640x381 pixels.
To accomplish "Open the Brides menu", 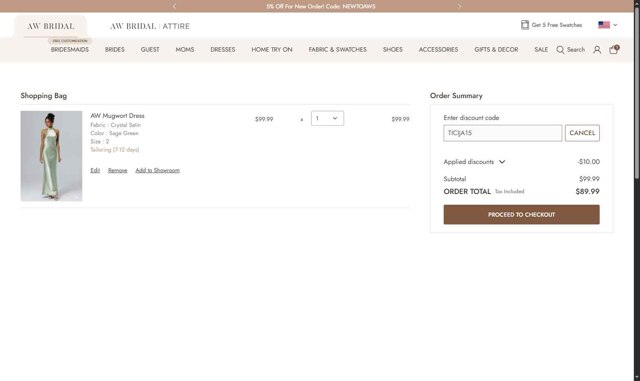I will click(x=115, y=49).
